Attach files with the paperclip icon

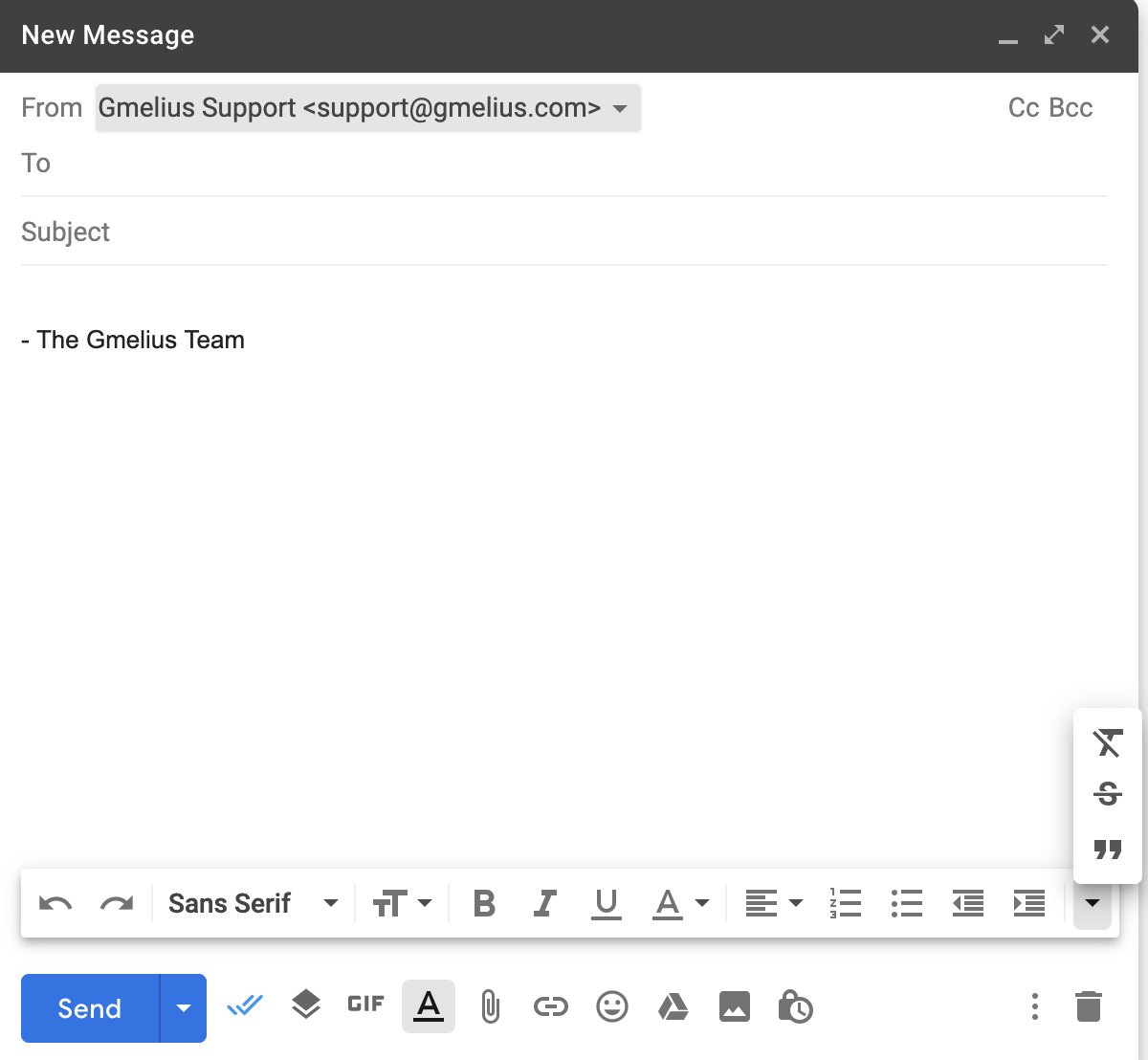(x=490, y=1006)
